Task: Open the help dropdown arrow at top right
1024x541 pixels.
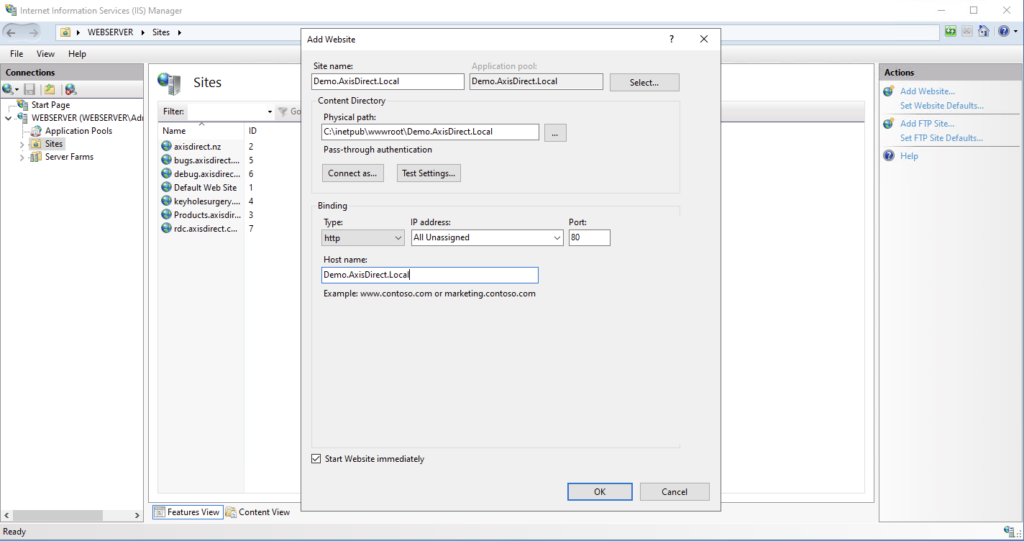Action: [1016, 31]
